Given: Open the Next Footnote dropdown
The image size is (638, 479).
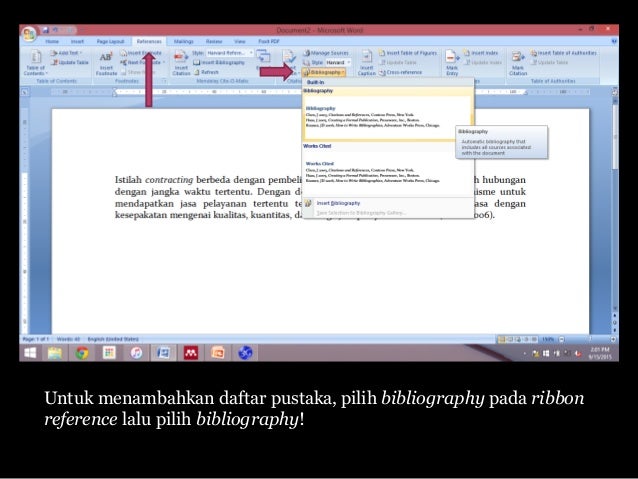Looking at the screenshot, I should [142, 62].
